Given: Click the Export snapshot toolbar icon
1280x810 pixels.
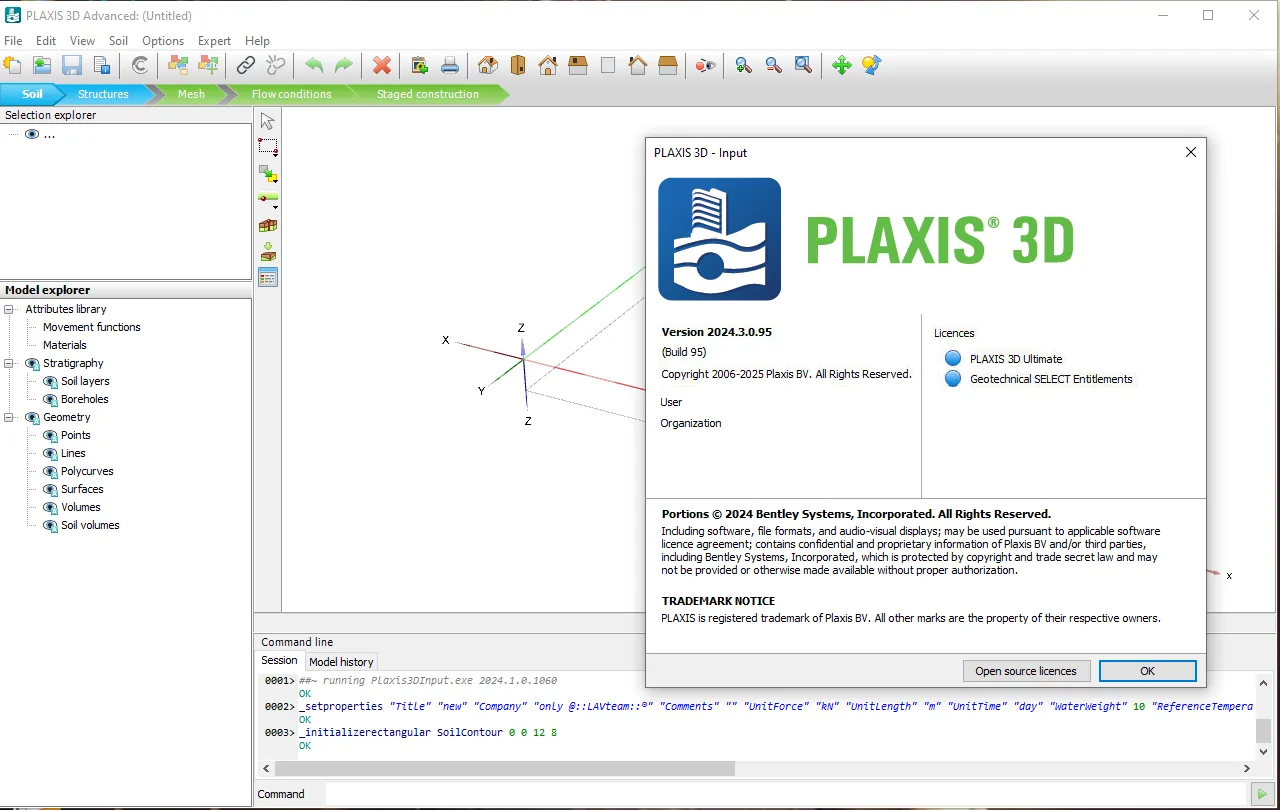Looking at the screenshot, I should [x=420, y=65].
